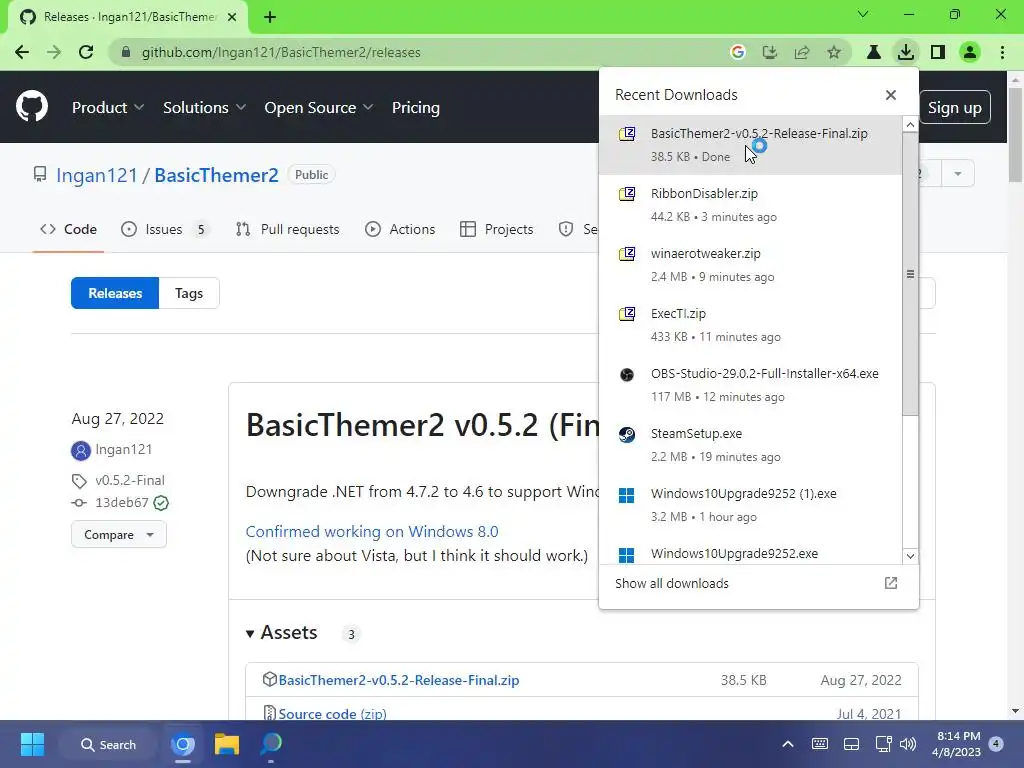This screenshot has width=1024, height=768.
Task: Open BasicThemer2-v0.5.2-Release-Final.zip download entry
Action: click(x=750, y=145)
